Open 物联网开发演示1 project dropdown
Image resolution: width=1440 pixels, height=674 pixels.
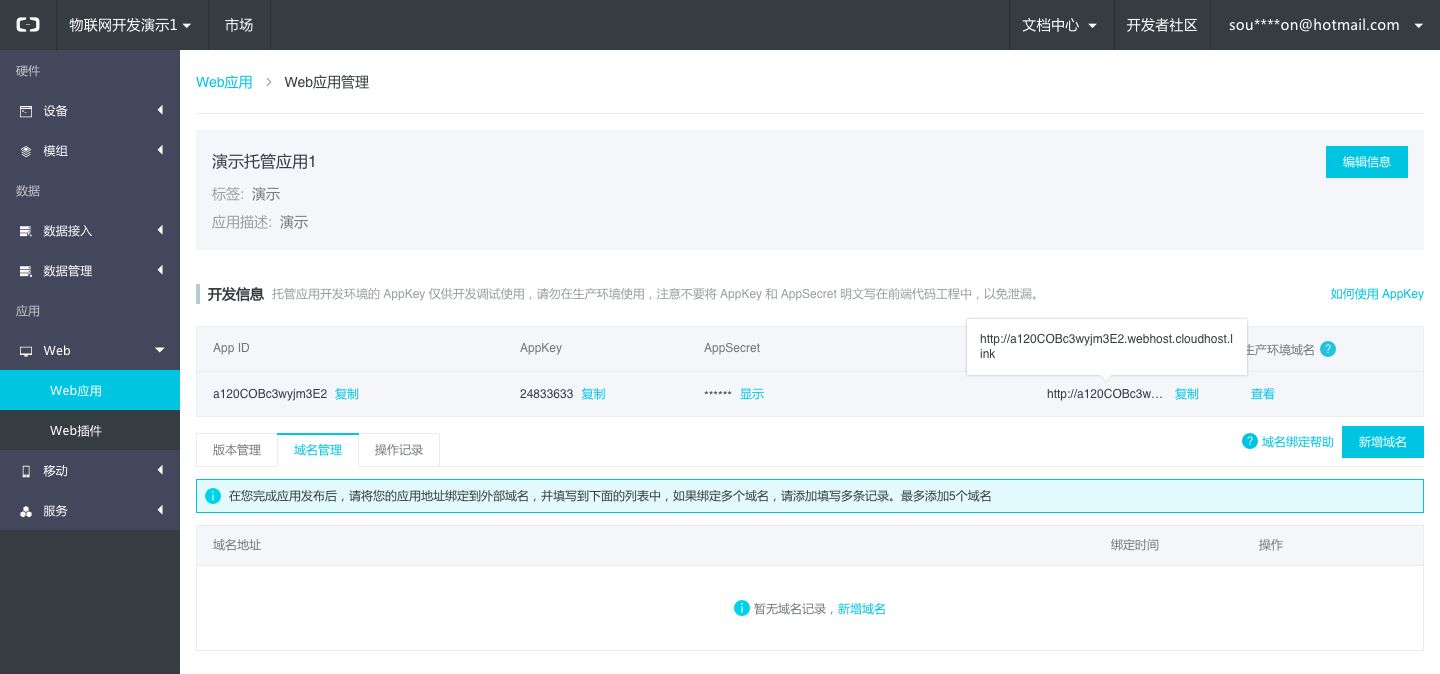click(x=130, y=25)
